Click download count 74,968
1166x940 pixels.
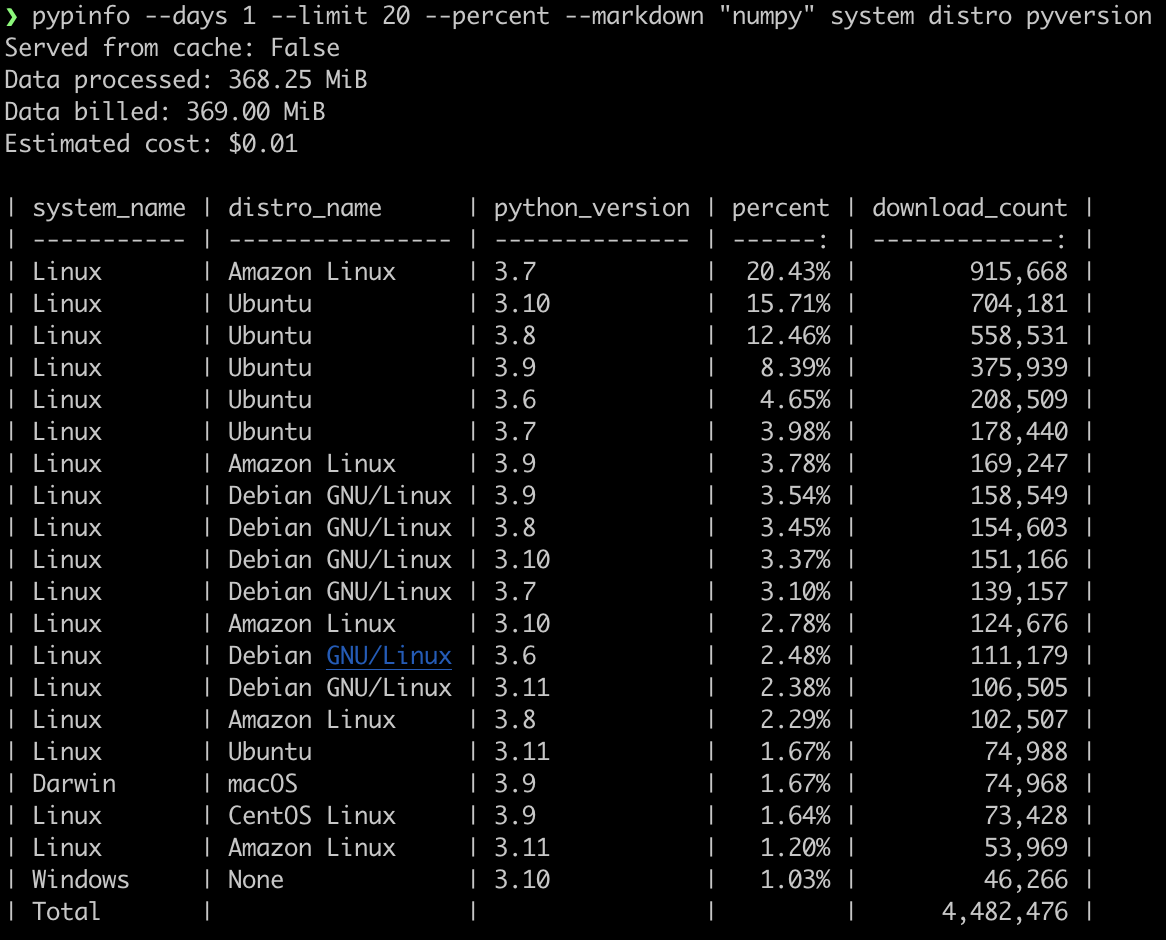(x=1026, y=783)
